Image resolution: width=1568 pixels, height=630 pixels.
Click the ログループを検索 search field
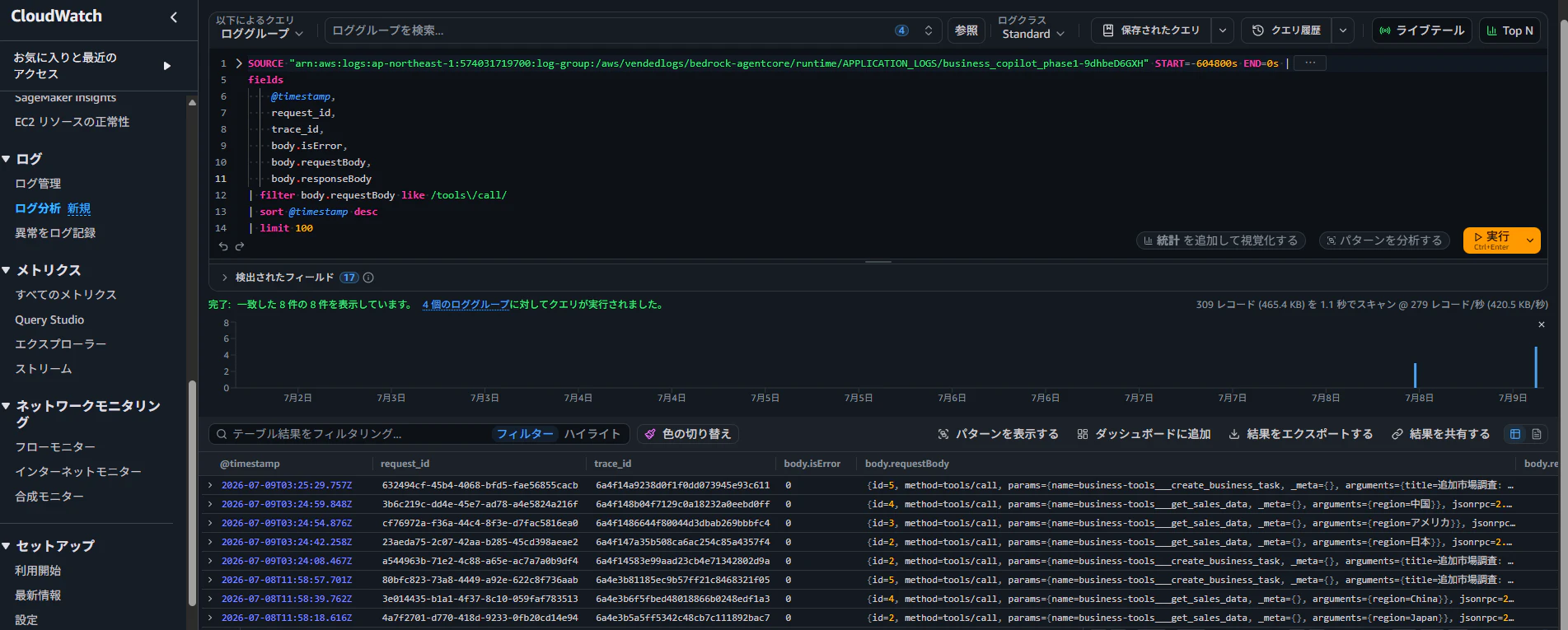tap(610, 30)
